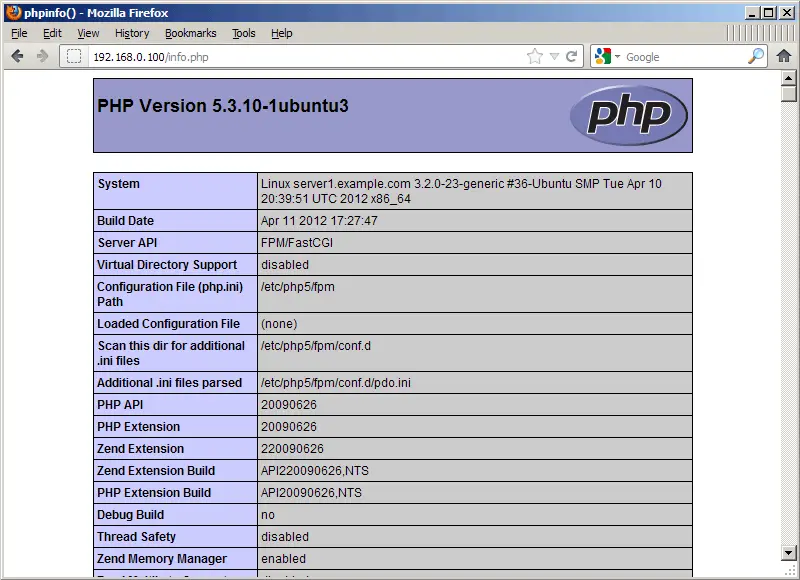Image resolution: width=800 pixels, height=580 pixels.
Task: Click the vertical scrollbar thumb
Action: [x=789, y=94]
